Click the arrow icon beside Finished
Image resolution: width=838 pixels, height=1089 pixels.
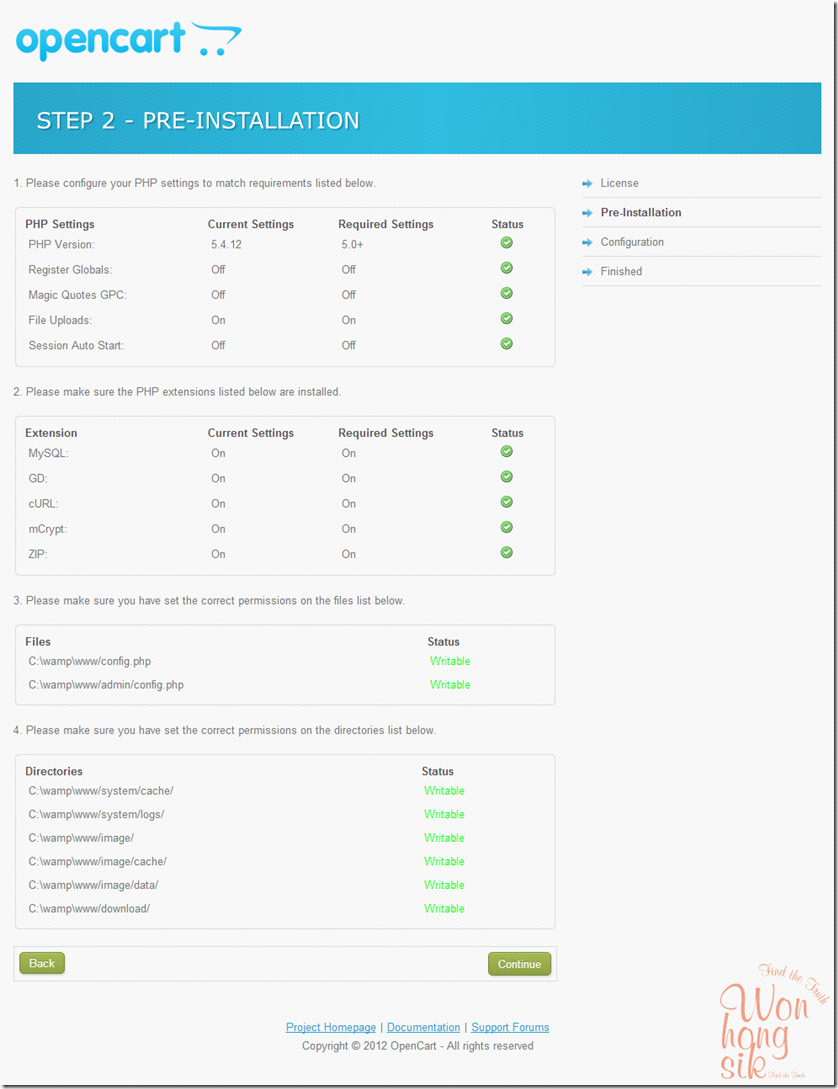[587, 272]
